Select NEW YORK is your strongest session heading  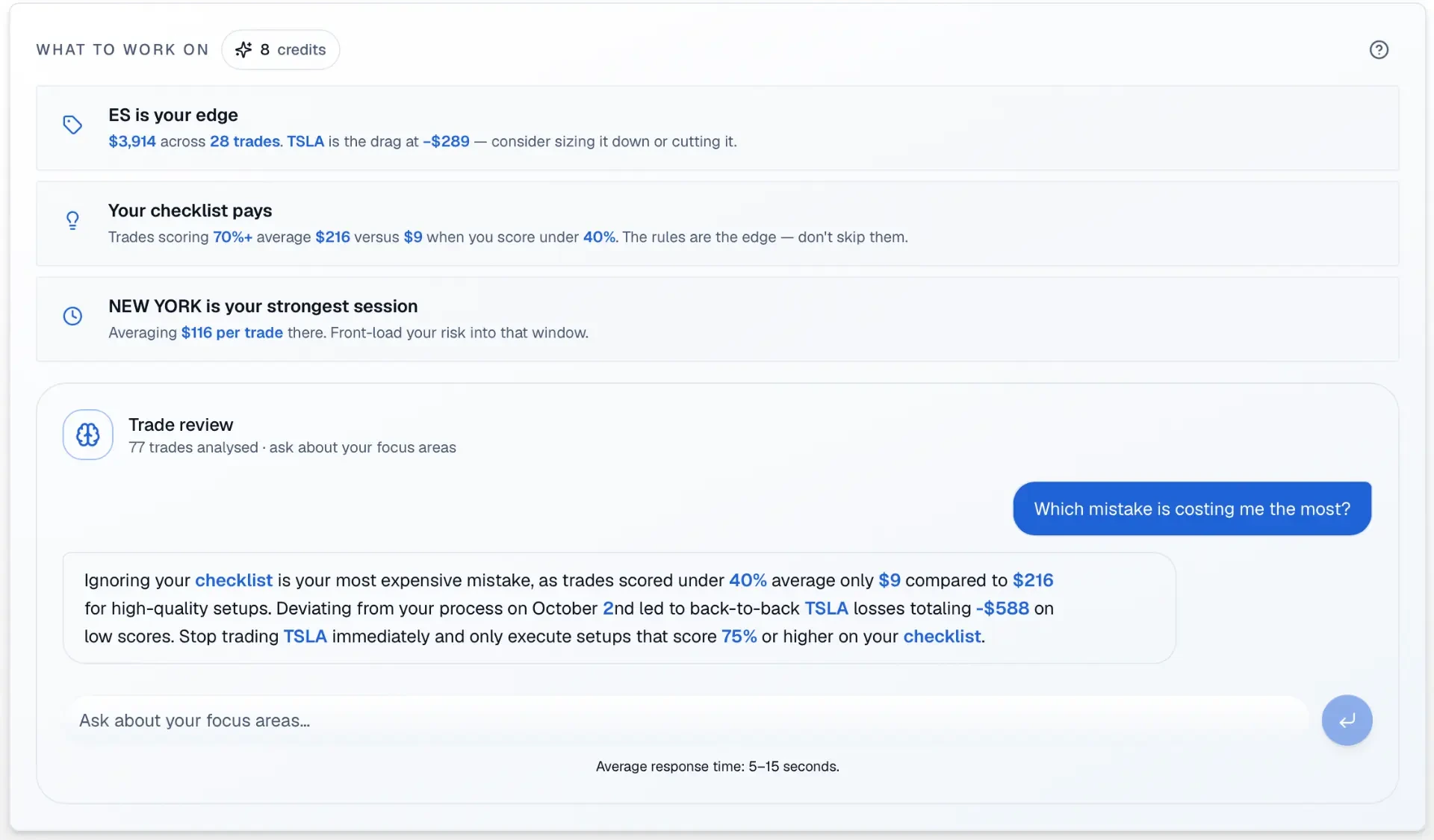pyautogui.click(x=263, y=306)
